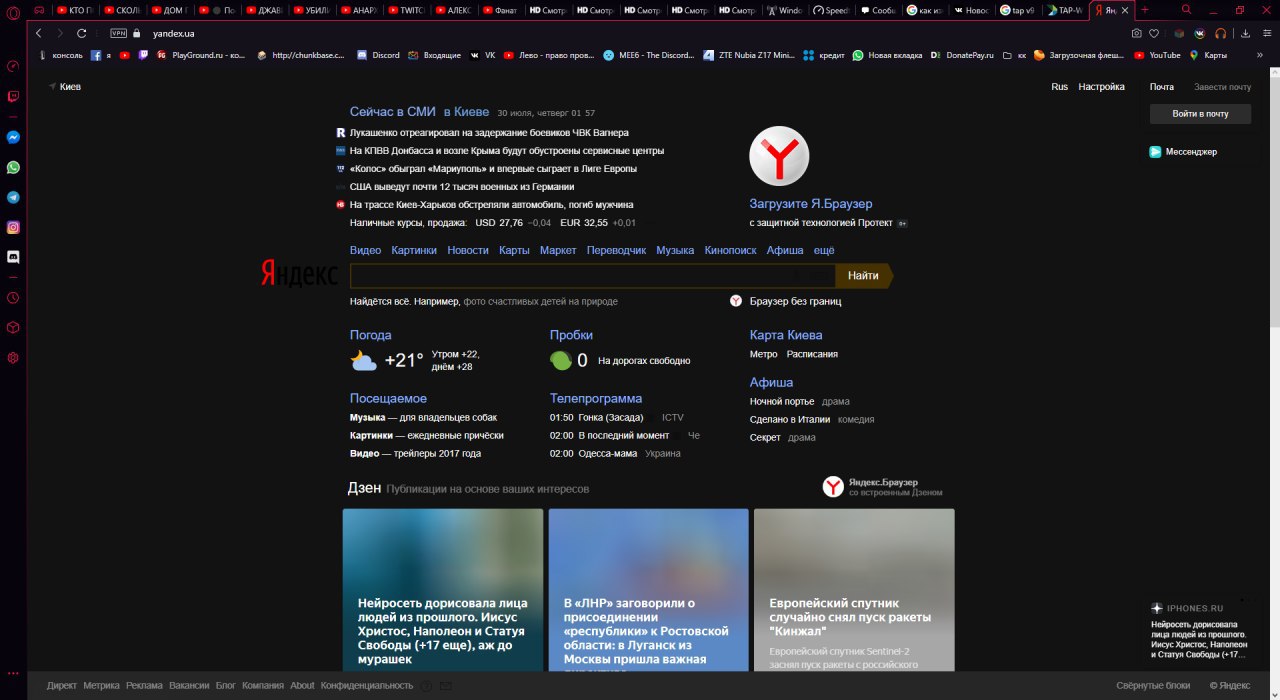Open Telegram in the sidebar
Viewport: 1280px width, 700px height.
click(13, 197)
